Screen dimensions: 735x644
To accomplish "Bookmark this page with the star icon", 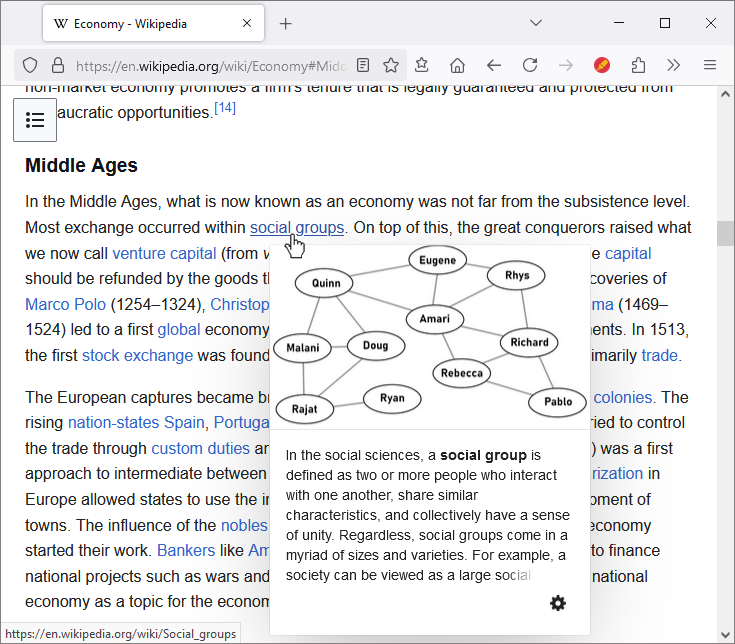I will [x=391, y=65].
